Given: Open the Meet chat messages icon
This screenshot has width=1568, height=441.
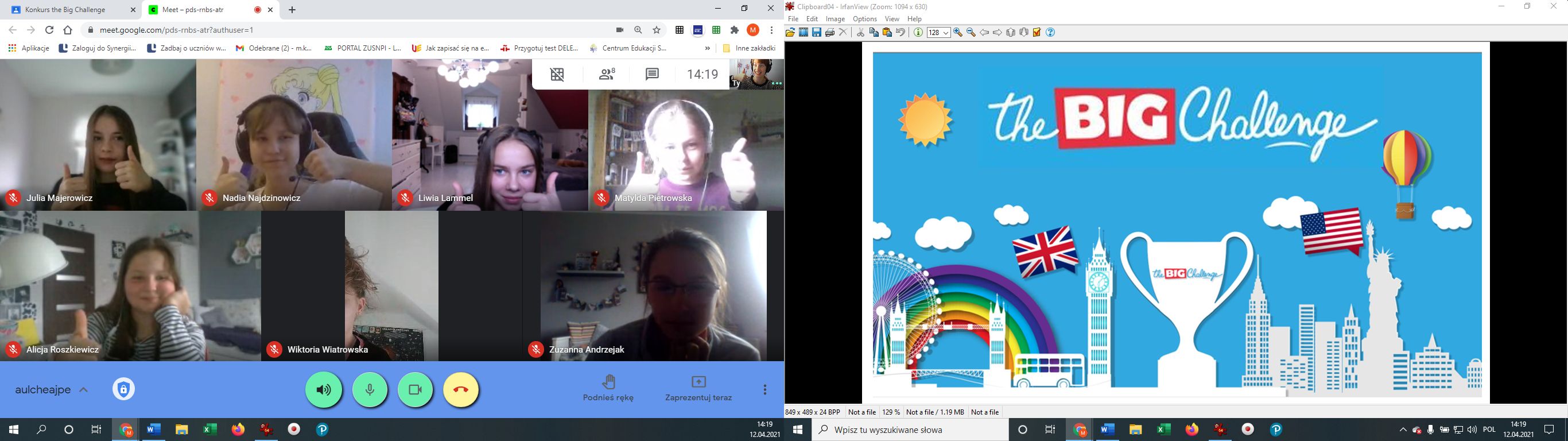Looking at the screenshot, I should [x=652, y=74].
